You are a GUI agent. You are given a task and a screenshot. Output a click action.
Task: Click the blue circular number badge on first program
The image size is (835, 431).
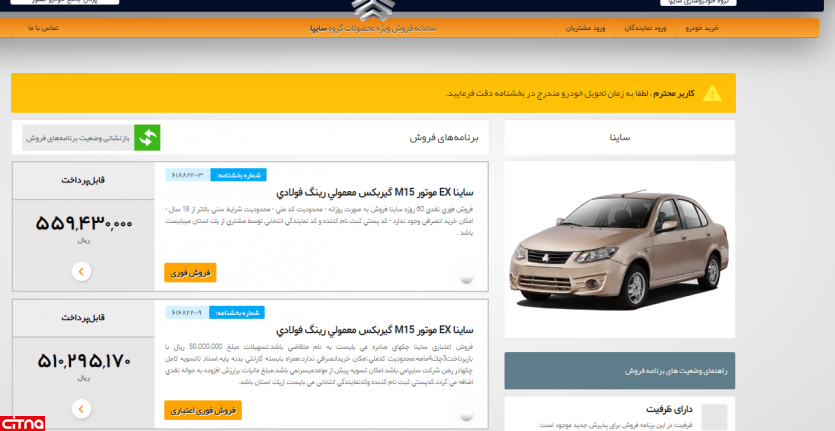(237, 175)
